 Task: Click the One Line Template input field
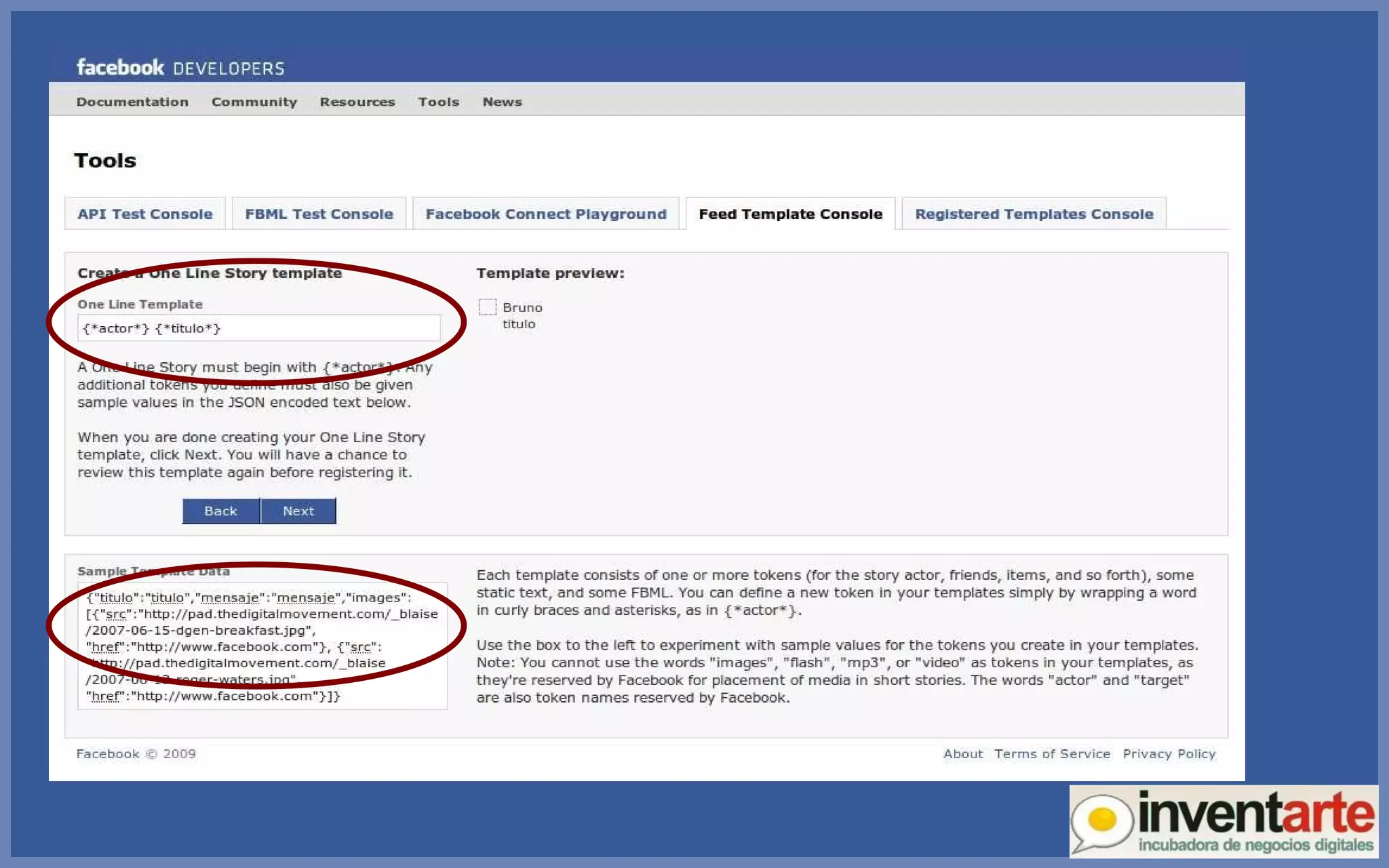[x=259, y=328]
